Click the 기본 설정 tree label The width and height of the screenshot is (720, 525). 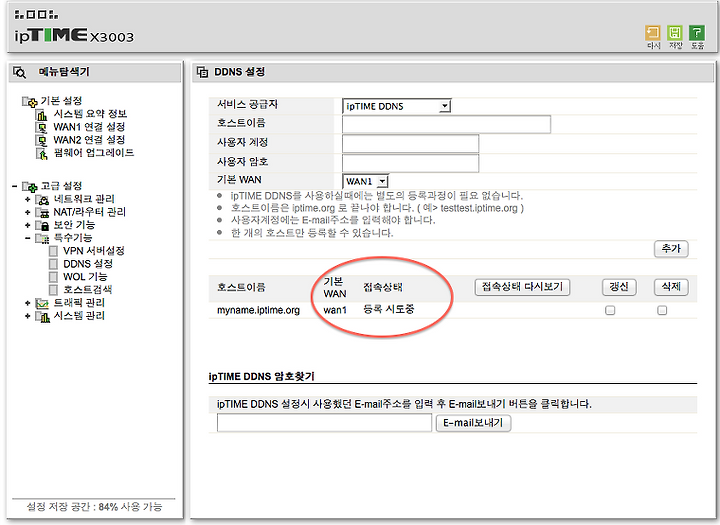(61, 101)
